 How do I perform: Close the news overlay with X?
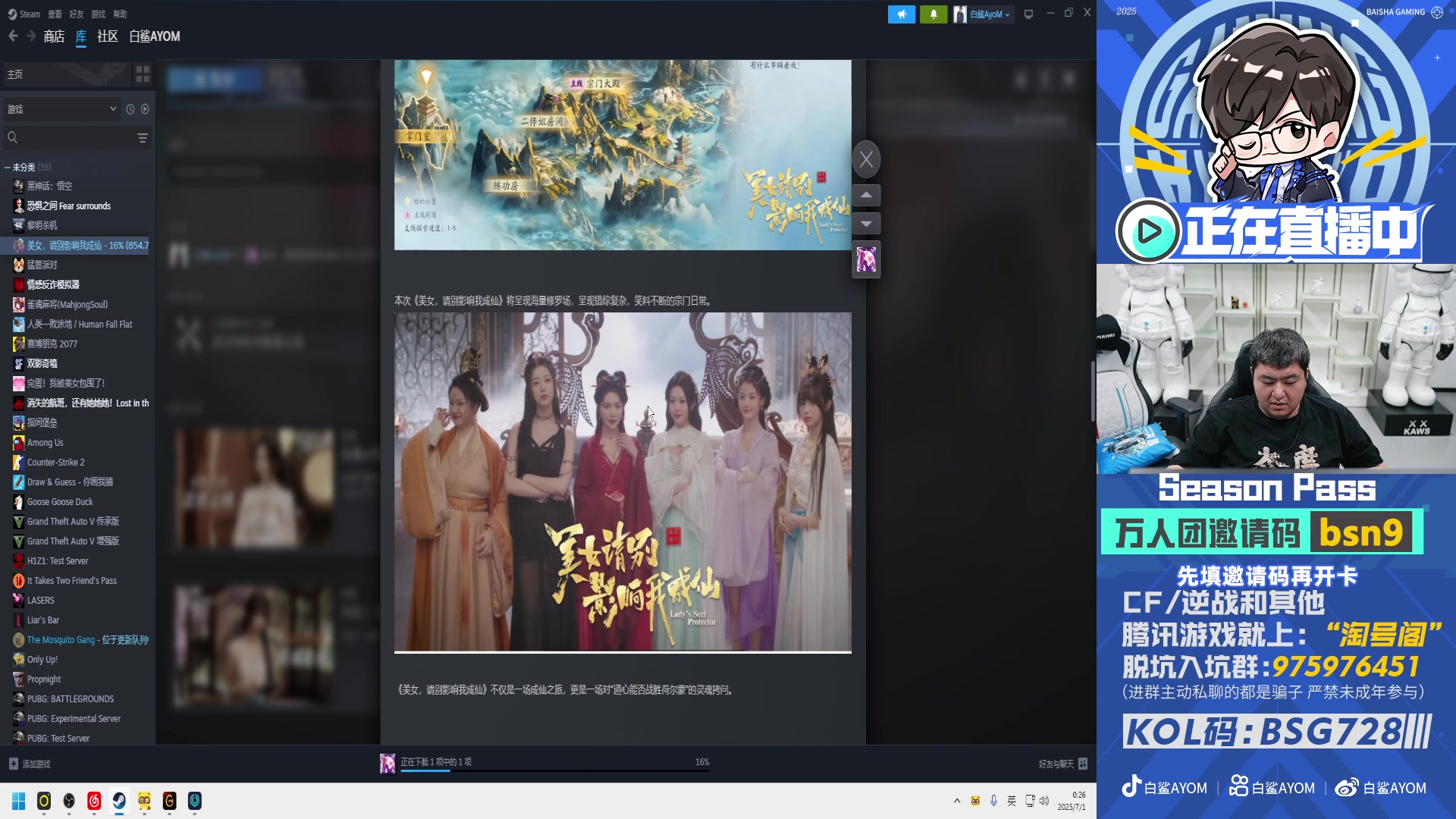866,159
